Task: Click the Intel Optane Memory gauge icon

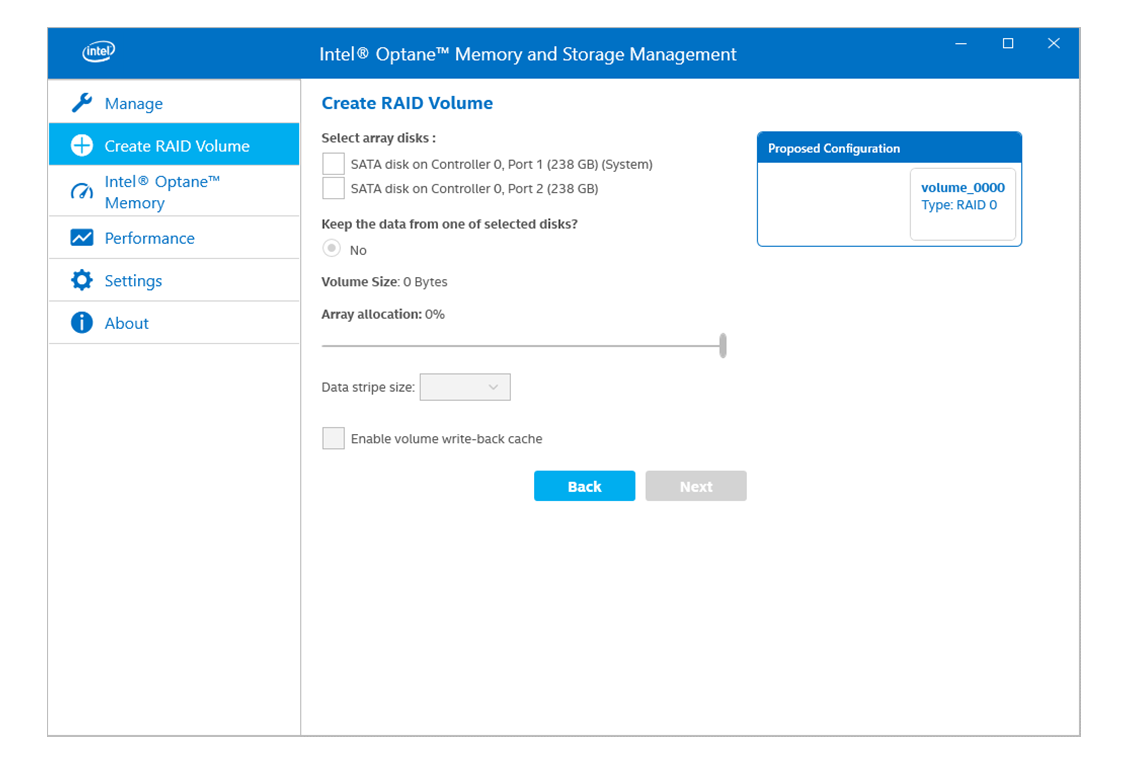Action: tap(82, 192)
